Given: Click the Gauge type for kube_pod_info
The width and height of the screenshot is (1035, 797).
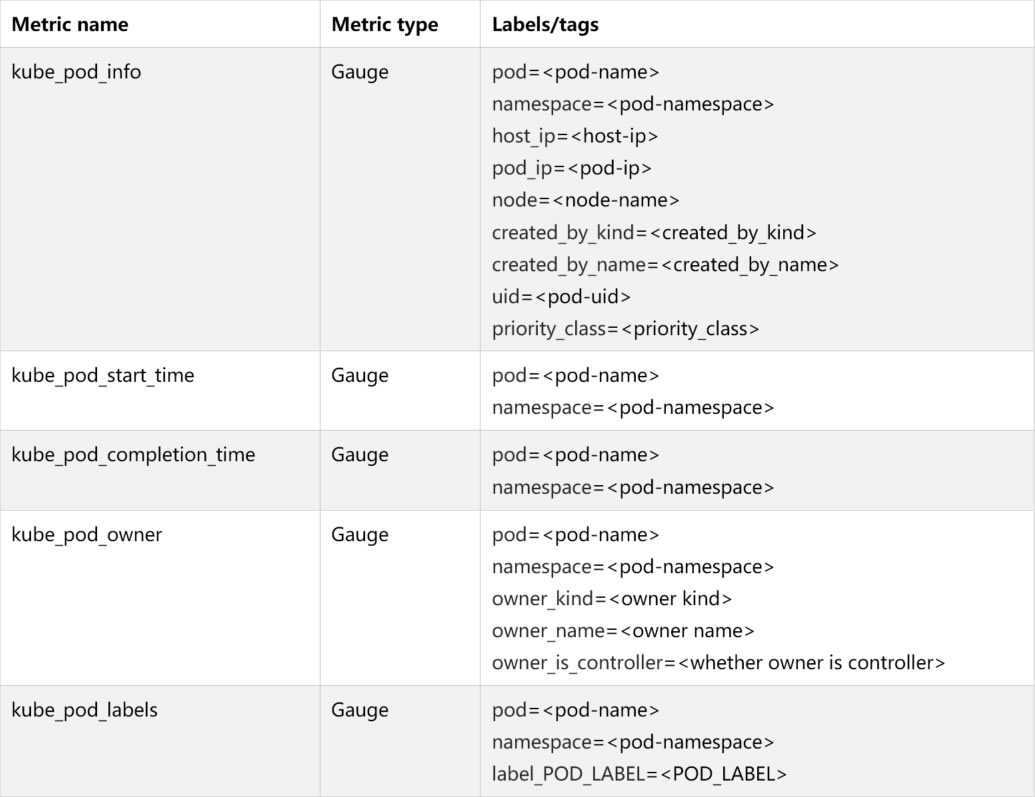Looking at the screenshot, I should coord(360,72).
